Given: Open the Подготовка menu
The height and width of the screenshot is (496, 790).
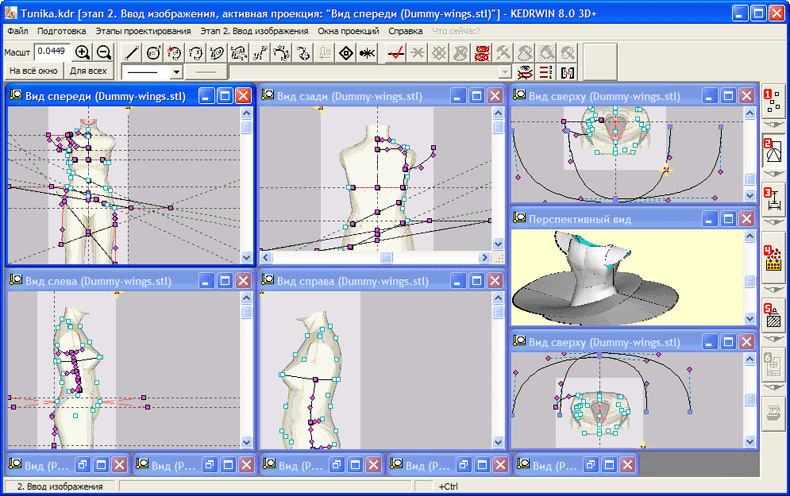Looking at the screenshot, I should pos(60,31).
